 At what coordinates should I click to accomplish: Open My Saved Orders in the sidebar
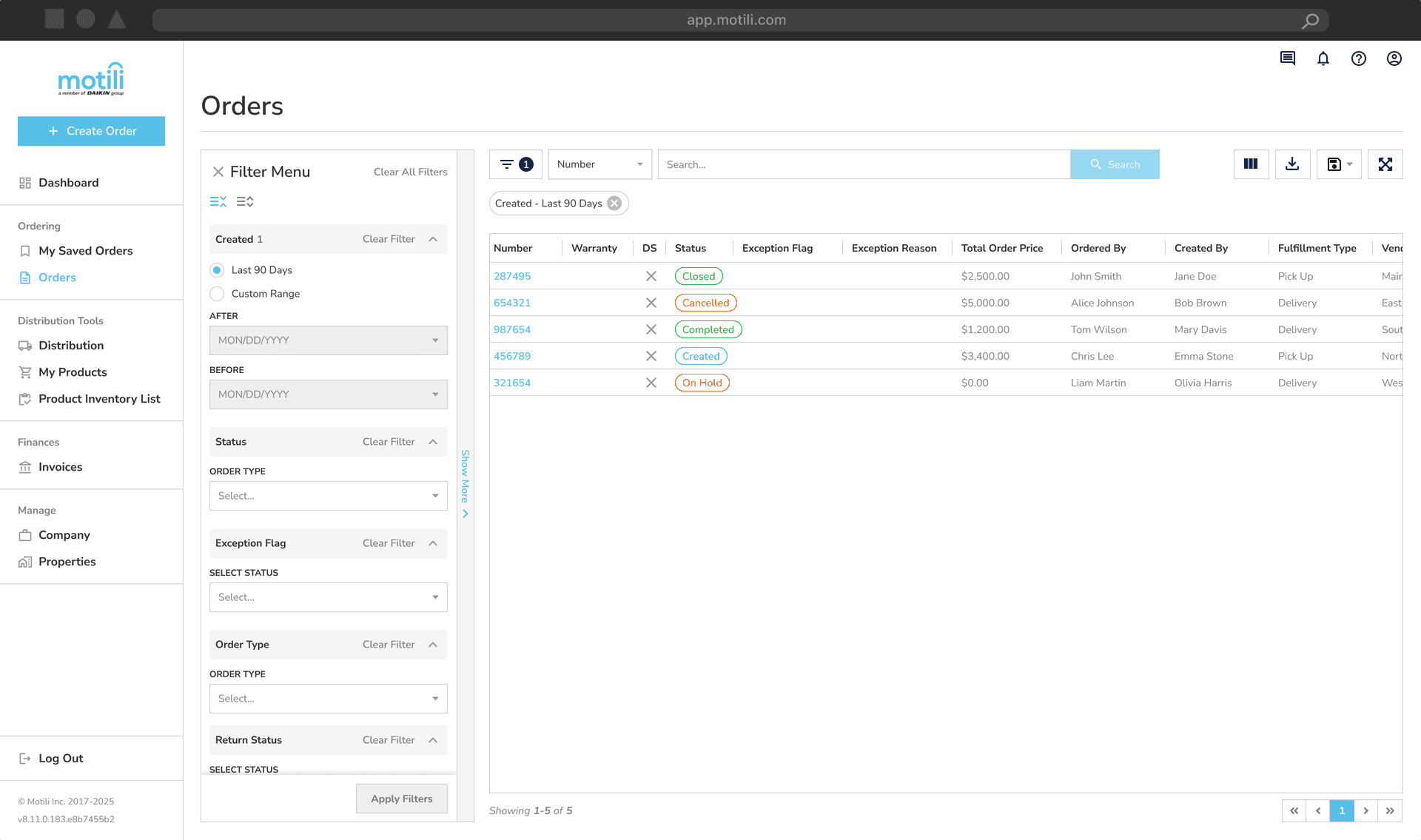pos(85,251)
